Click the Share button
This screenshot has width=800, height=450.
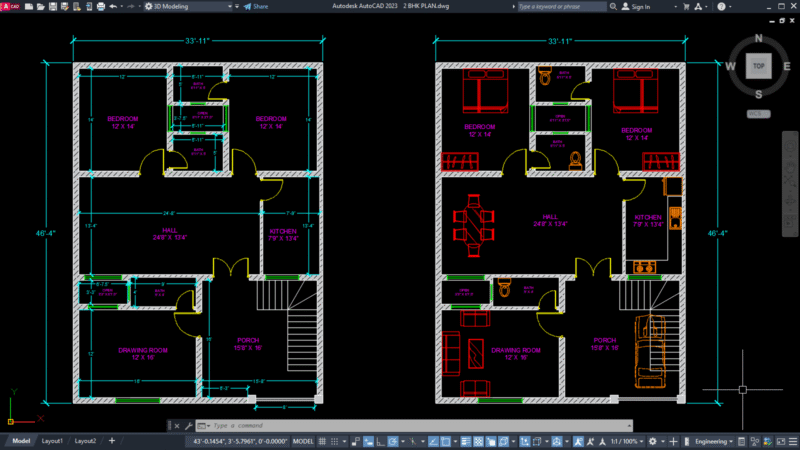tap(256, 6)
